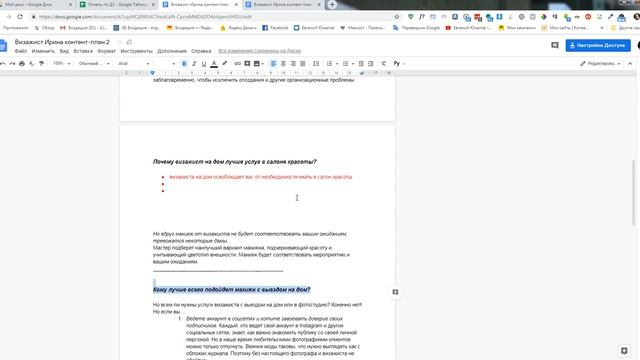Open the comment history icon
Screen dimensions: 640x360
point(555,45)
